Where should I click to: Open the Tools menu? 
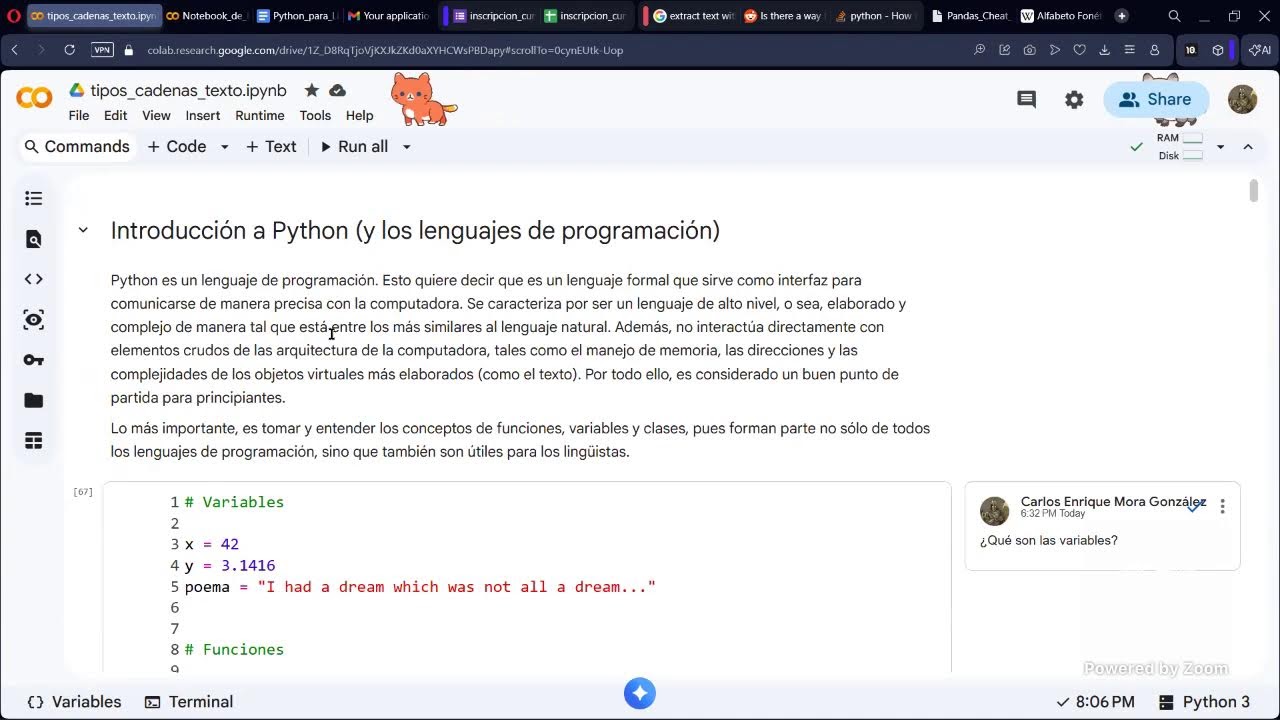[315, 115]
